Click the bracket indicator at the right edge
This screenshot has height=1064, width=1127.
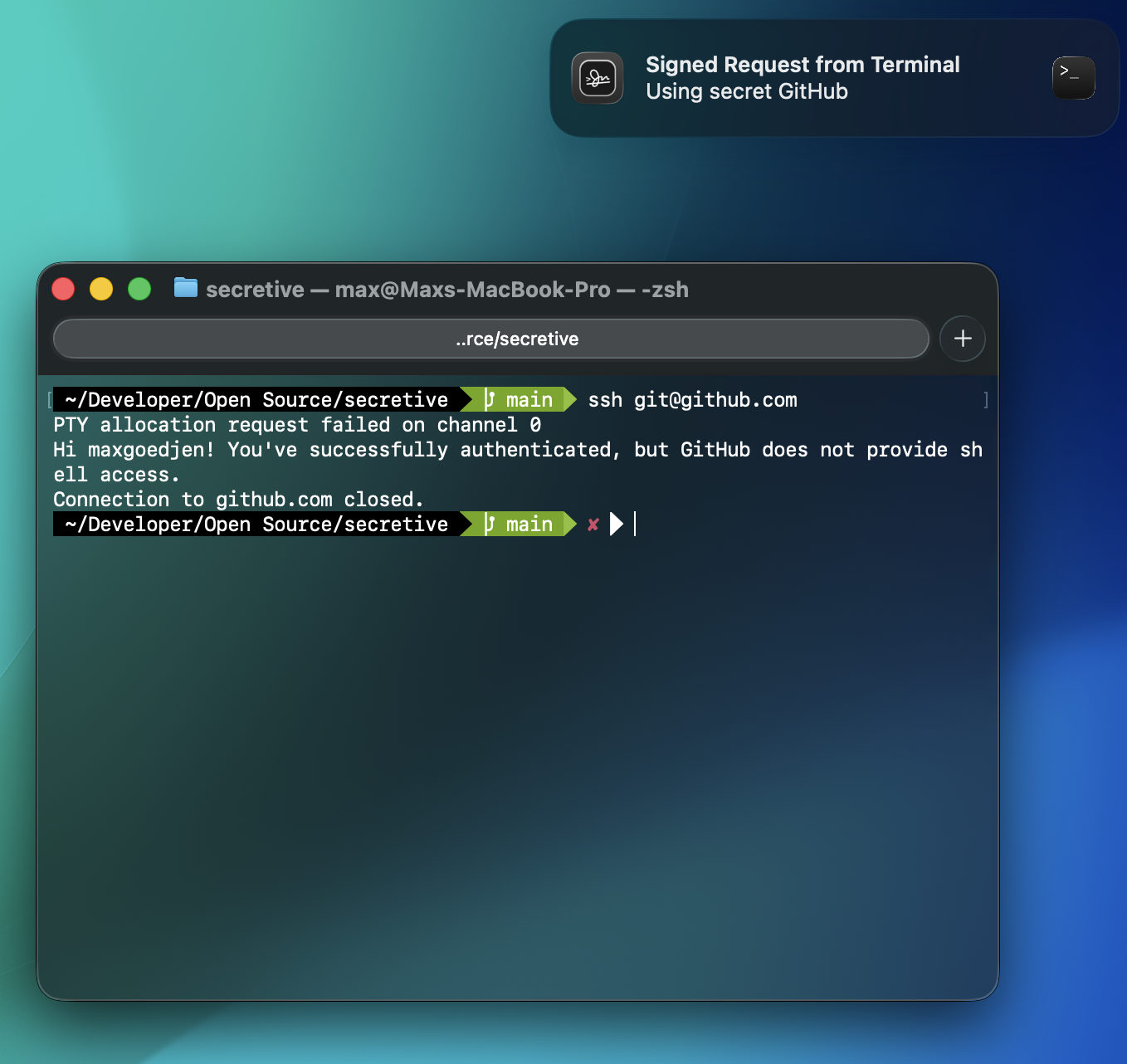point(985,399)
